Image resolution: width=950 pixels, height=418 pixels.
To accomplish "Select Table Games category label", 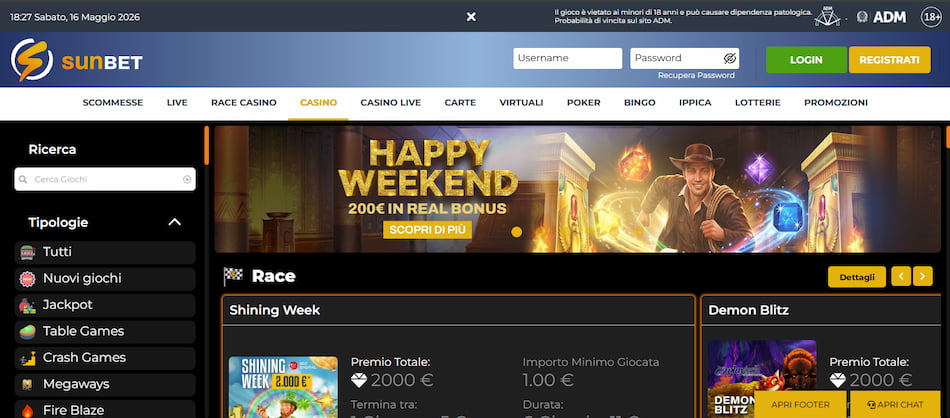I will (x=83, y=331).
